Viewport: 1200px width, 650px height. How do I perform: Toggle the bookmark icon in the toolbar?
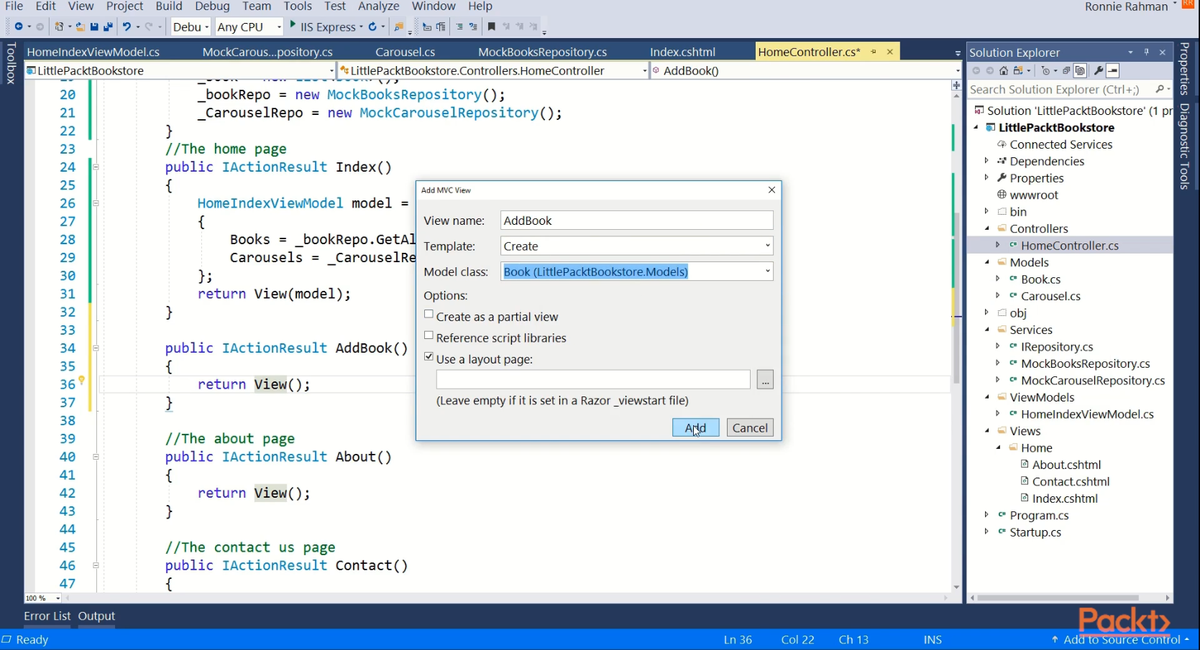(491, 26)
